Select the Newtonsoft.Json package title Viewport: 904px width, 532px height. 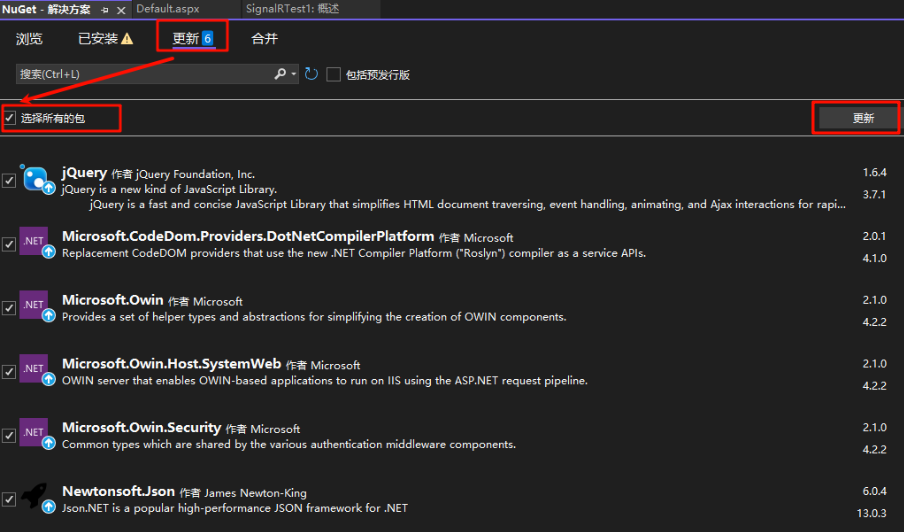point(118,491)
